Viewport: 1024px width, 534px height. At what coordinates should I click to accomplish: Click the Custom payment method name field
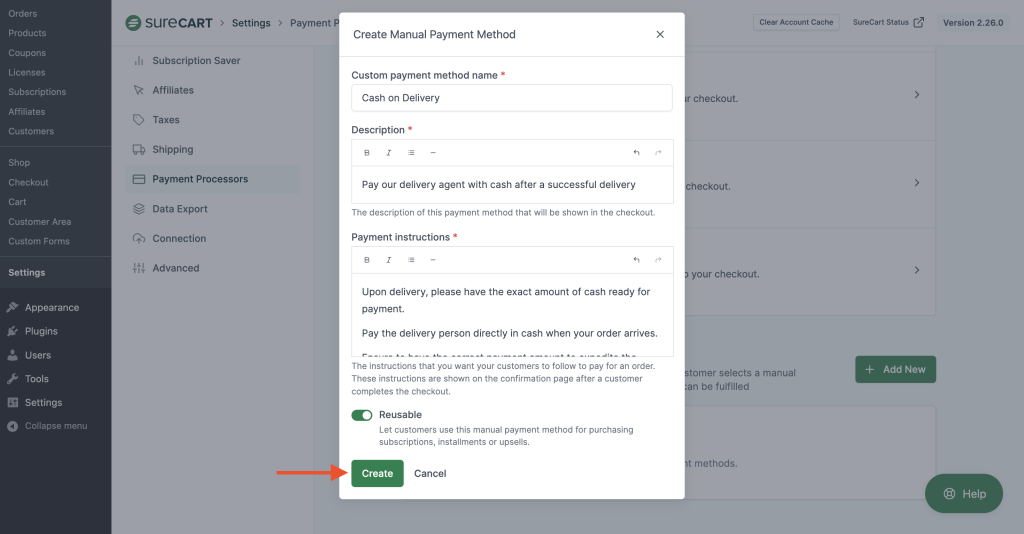[511, 98]
